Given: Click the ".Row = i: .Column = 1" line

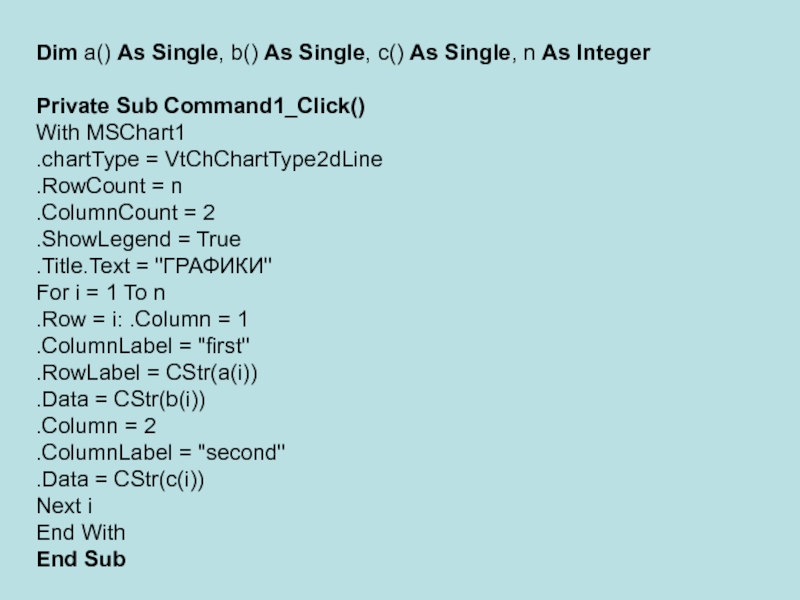Looking at the screenshot, I should click(x=142, y=319).
